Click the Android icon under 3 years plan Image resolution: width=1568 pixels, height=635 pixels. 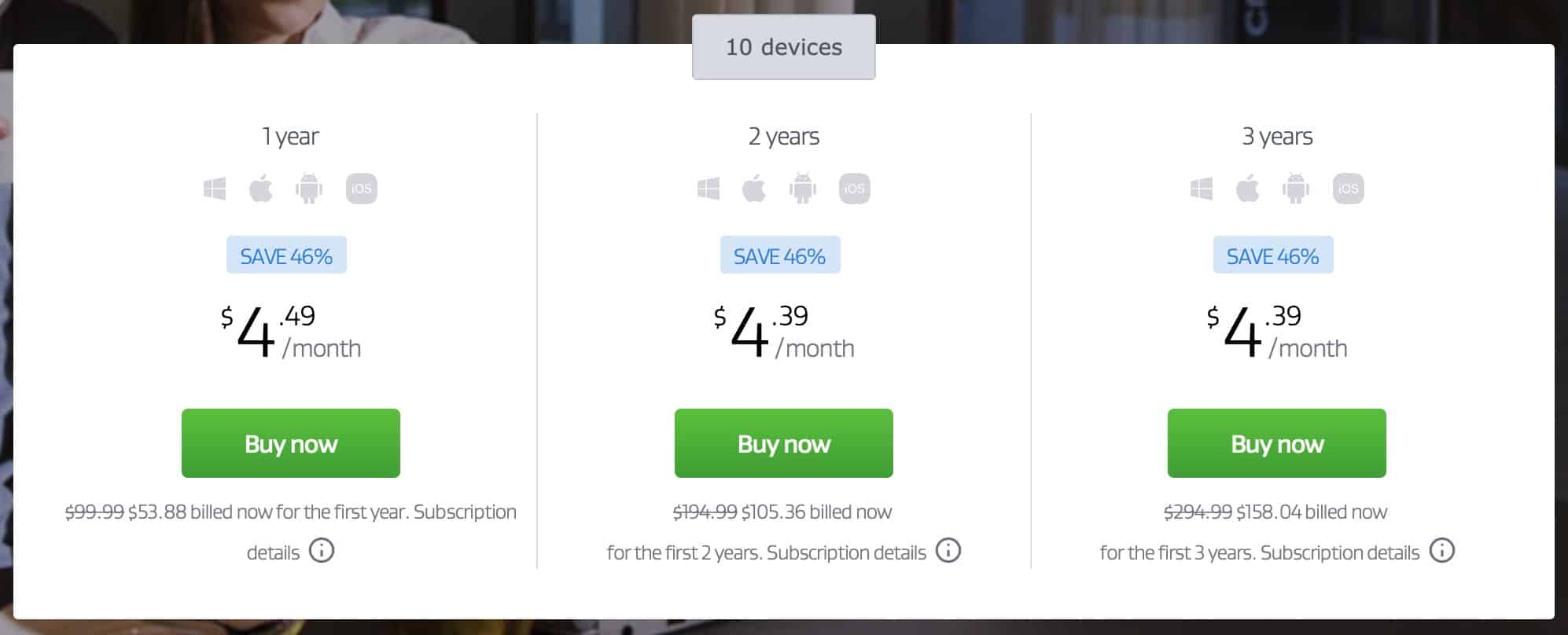(1296, 189)
